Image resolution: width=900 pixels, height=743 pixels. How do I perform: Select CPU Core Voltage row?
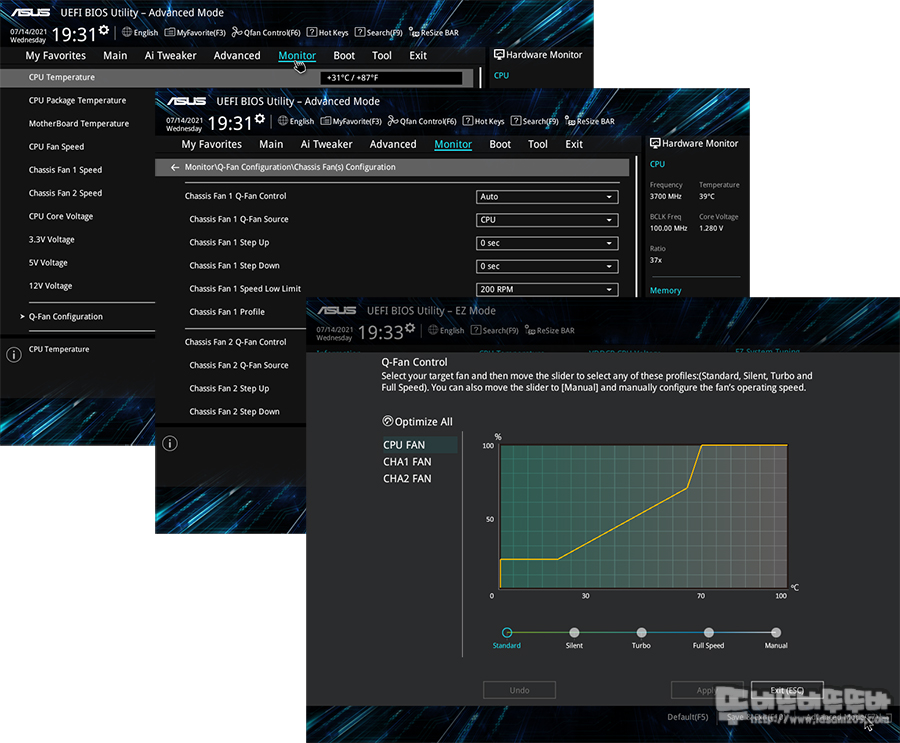click(61, 216)
